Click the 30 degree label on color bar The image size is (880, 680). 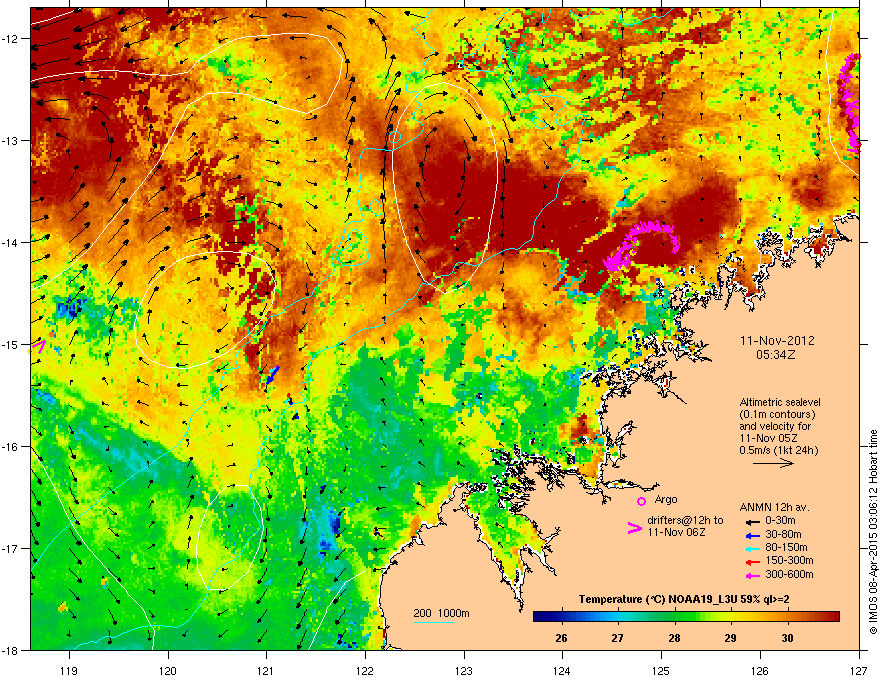point(787,638)
